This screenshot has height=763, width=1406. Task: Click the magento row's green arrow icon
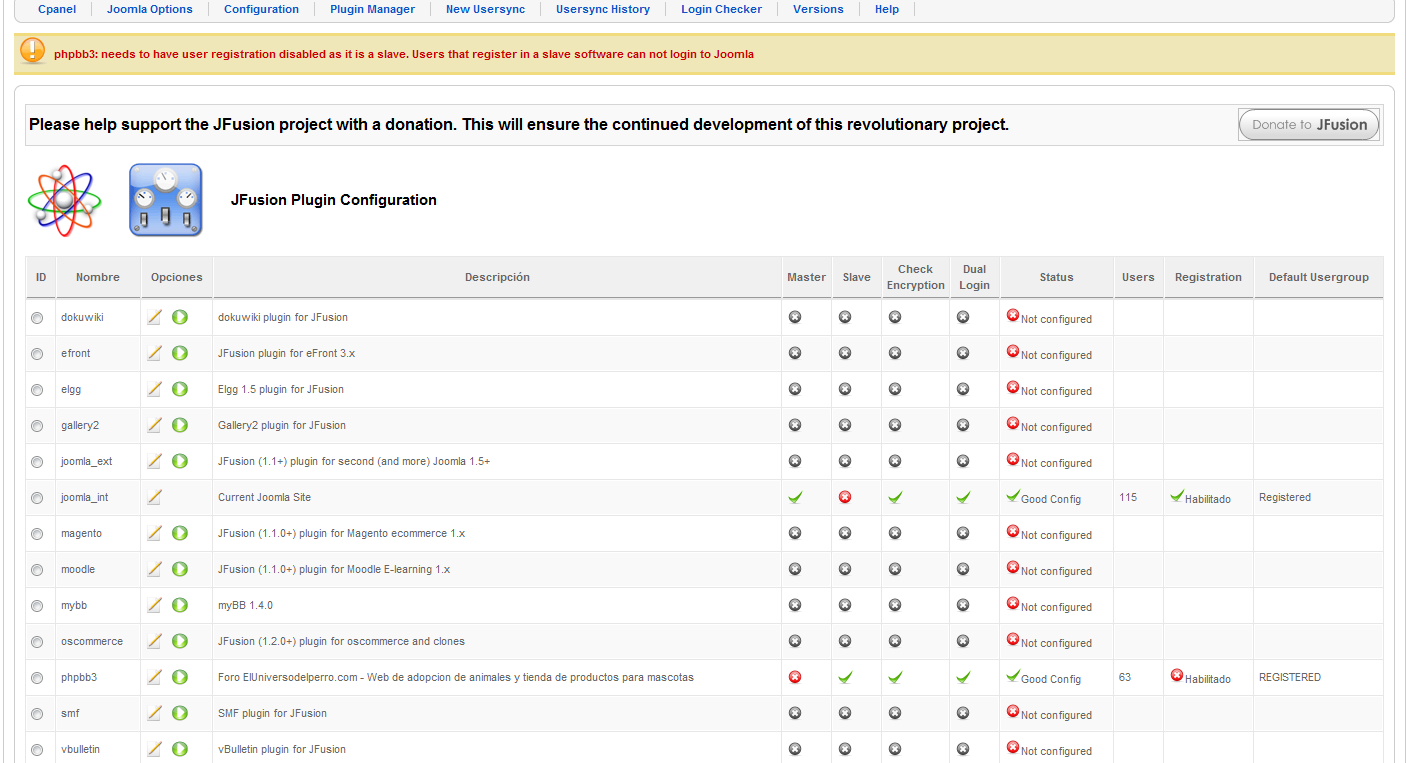coord(180,533)
